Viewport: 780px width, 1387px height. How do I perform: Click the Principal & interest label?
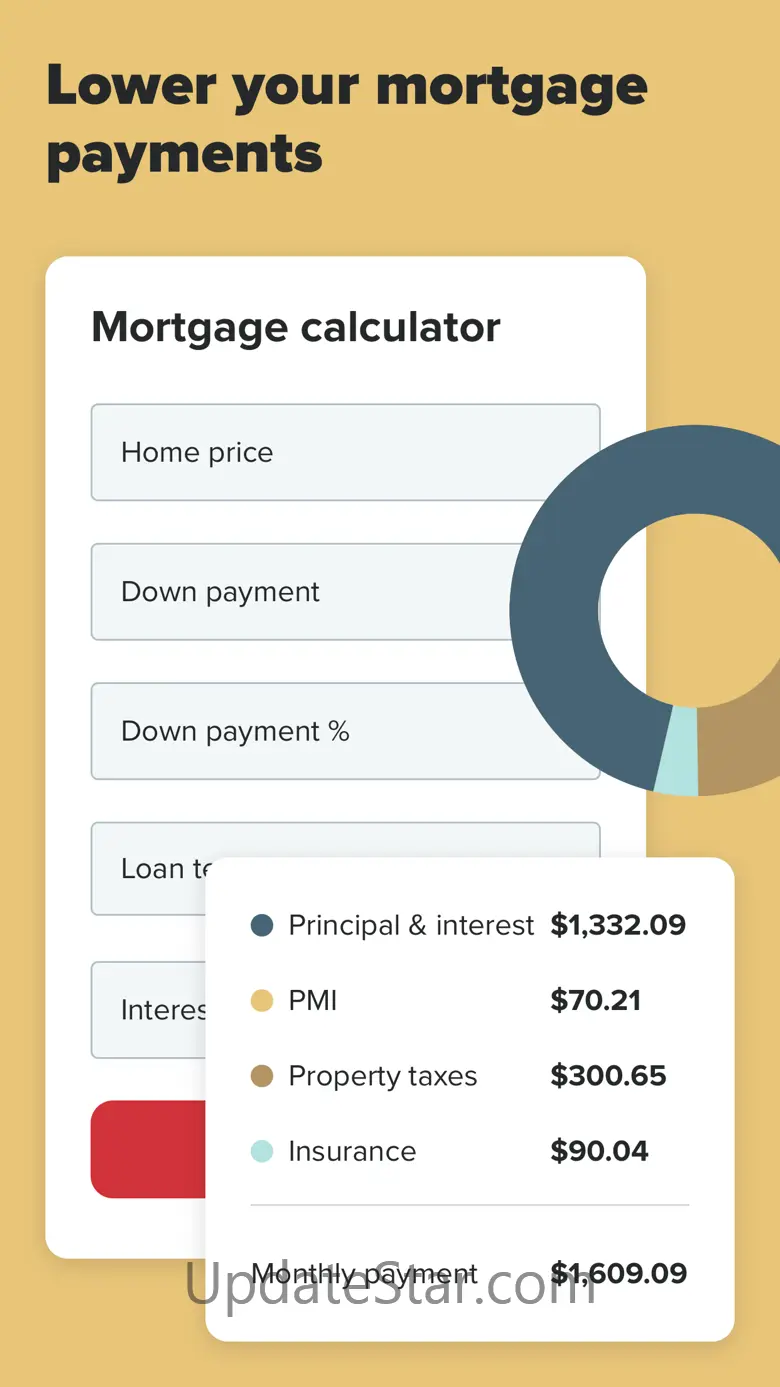pos(411,925)
